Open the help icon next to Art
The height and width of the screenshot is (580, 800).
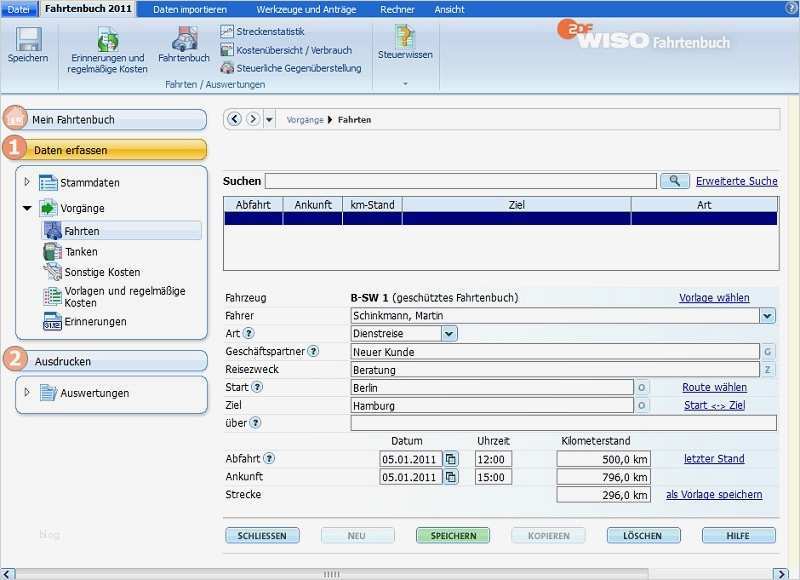pos(248,334)
